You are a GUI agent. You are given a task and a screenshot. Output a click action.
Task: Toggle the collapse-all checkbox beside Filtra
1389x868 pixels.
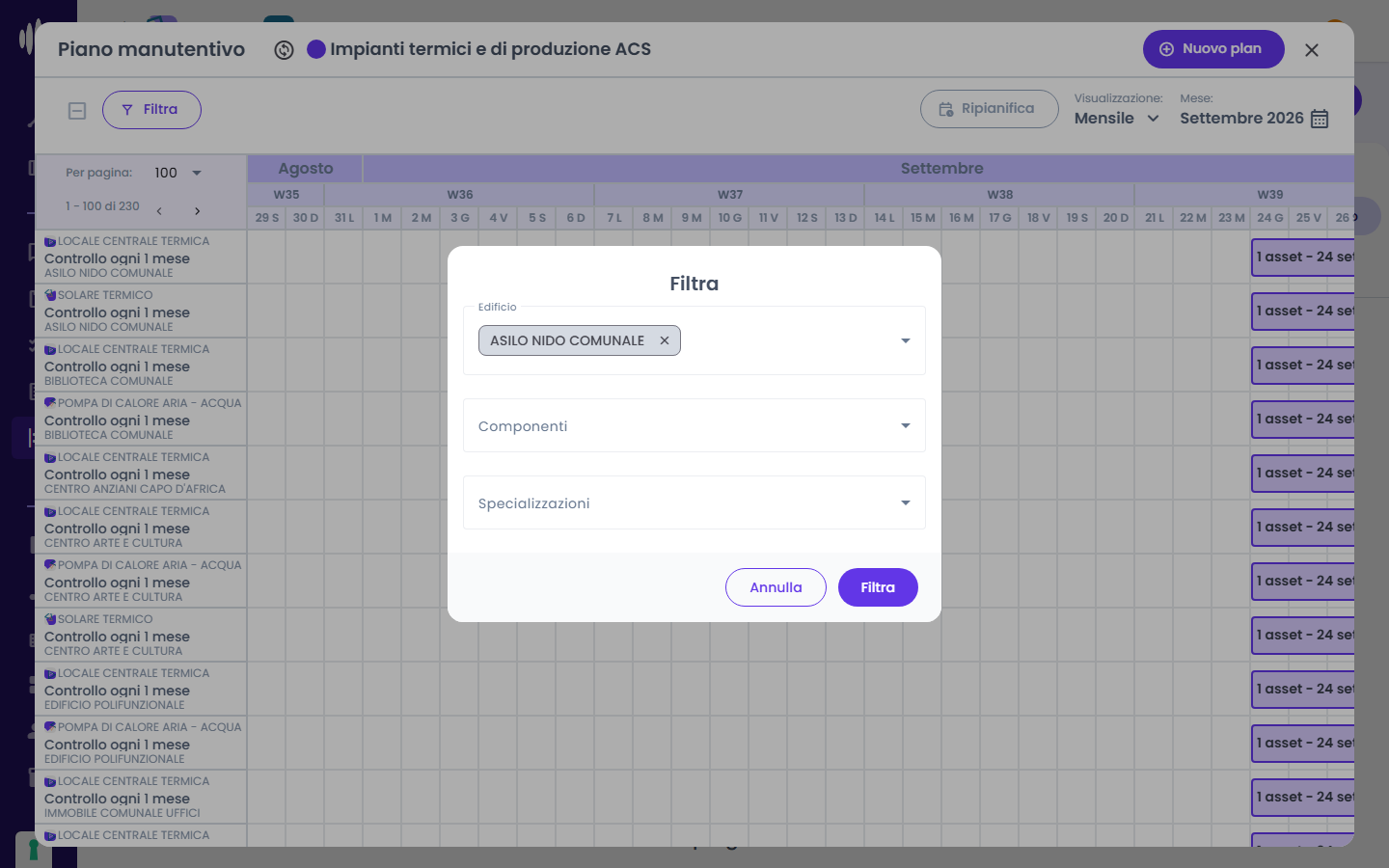[77, 111]
